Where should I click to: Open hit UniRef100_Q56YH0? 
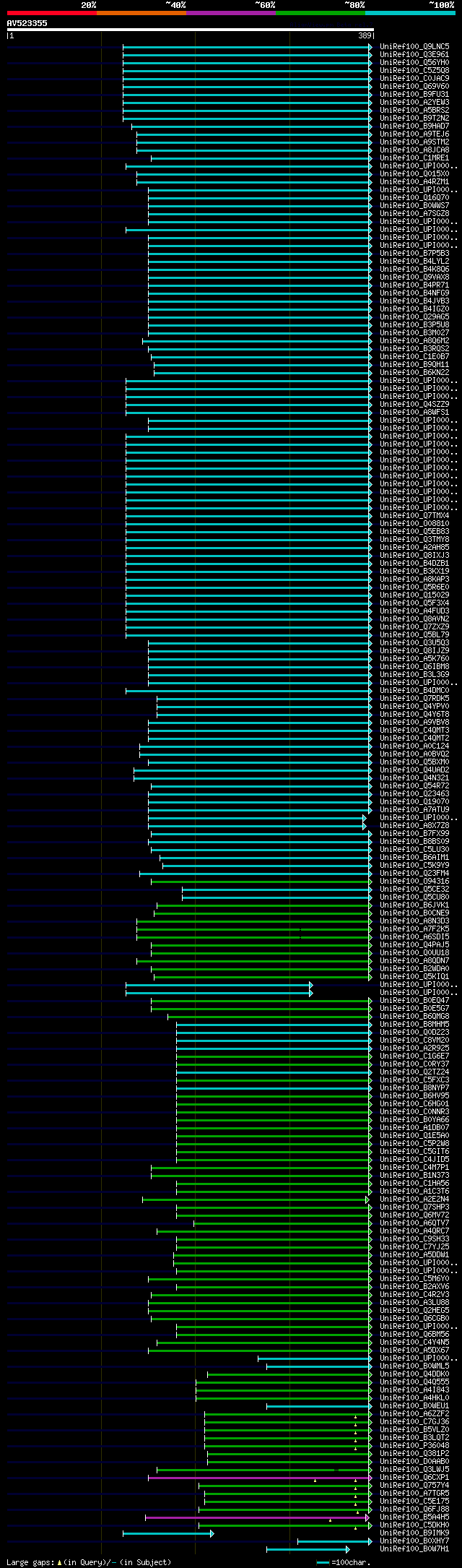(414, 63)
